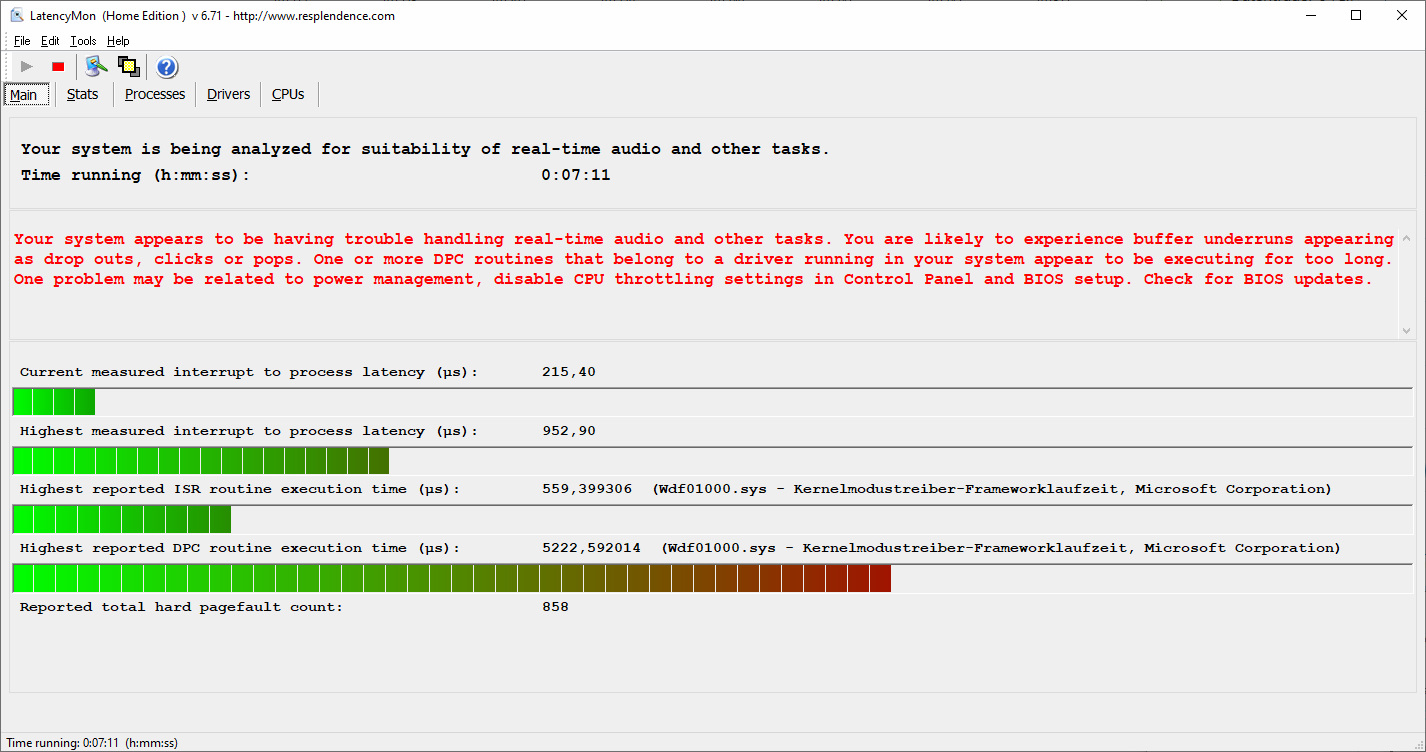Click the current interrupt to process latency bar

click(x=712, y=402)
